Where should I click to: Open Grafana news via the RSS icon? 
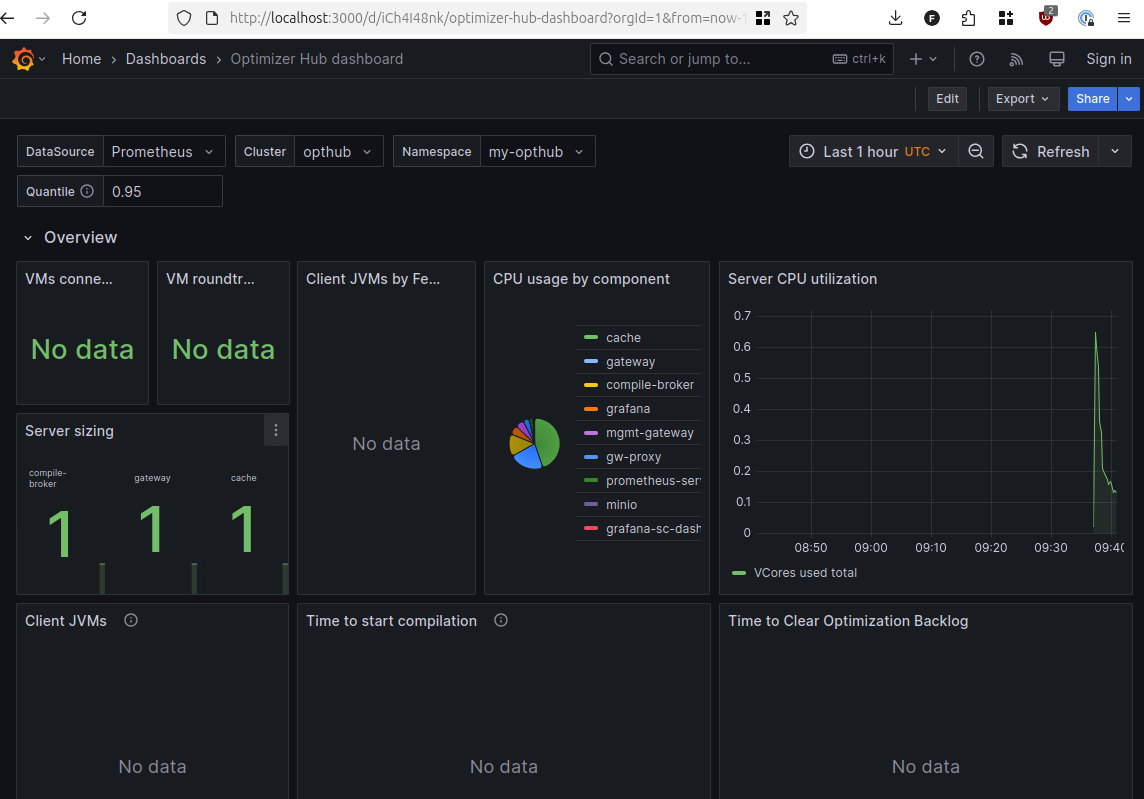click(x=1015, y=59)
